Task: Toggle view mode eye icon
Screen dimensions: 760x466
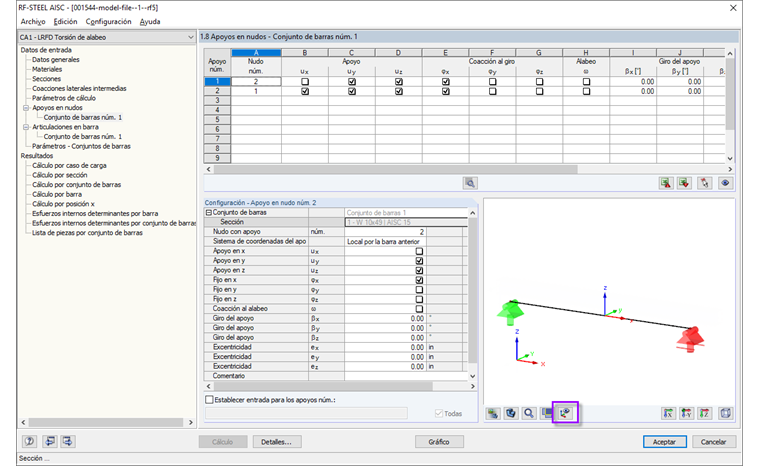Action: coord(725,183)
